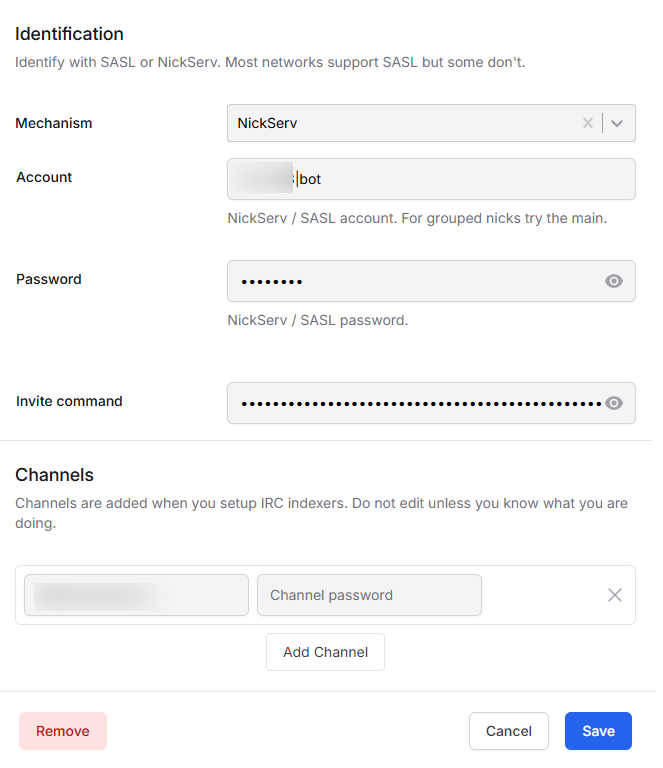This screenshot has width=663, height=768.
Task: Click the Account field label
Action: coord(44,177)
